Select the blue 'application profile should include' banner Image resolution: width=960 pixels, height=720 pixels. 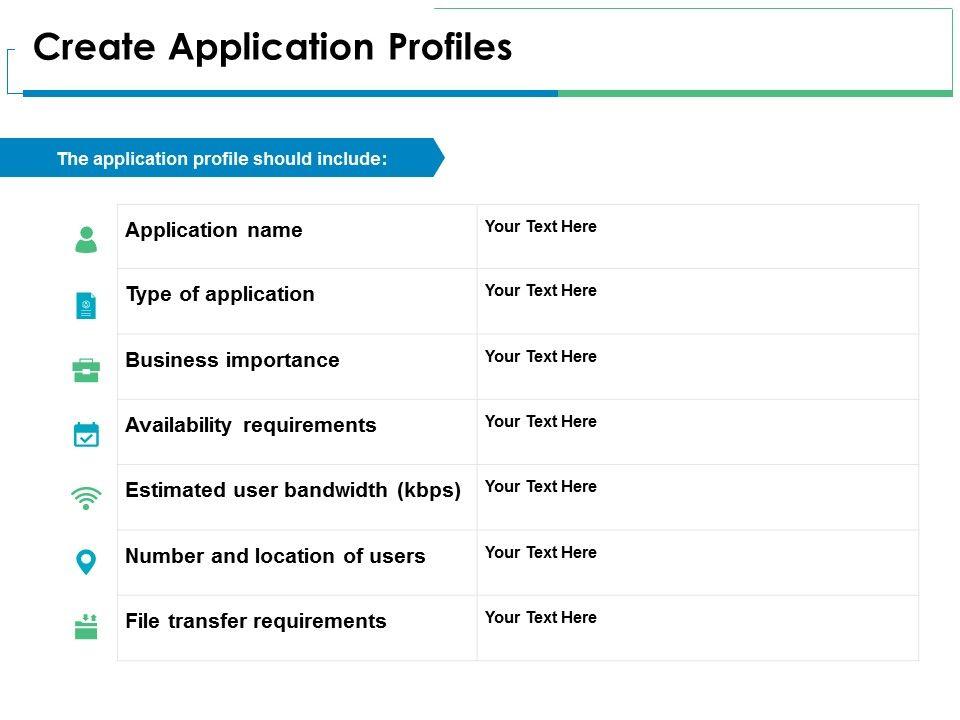[x=222, y=158]
